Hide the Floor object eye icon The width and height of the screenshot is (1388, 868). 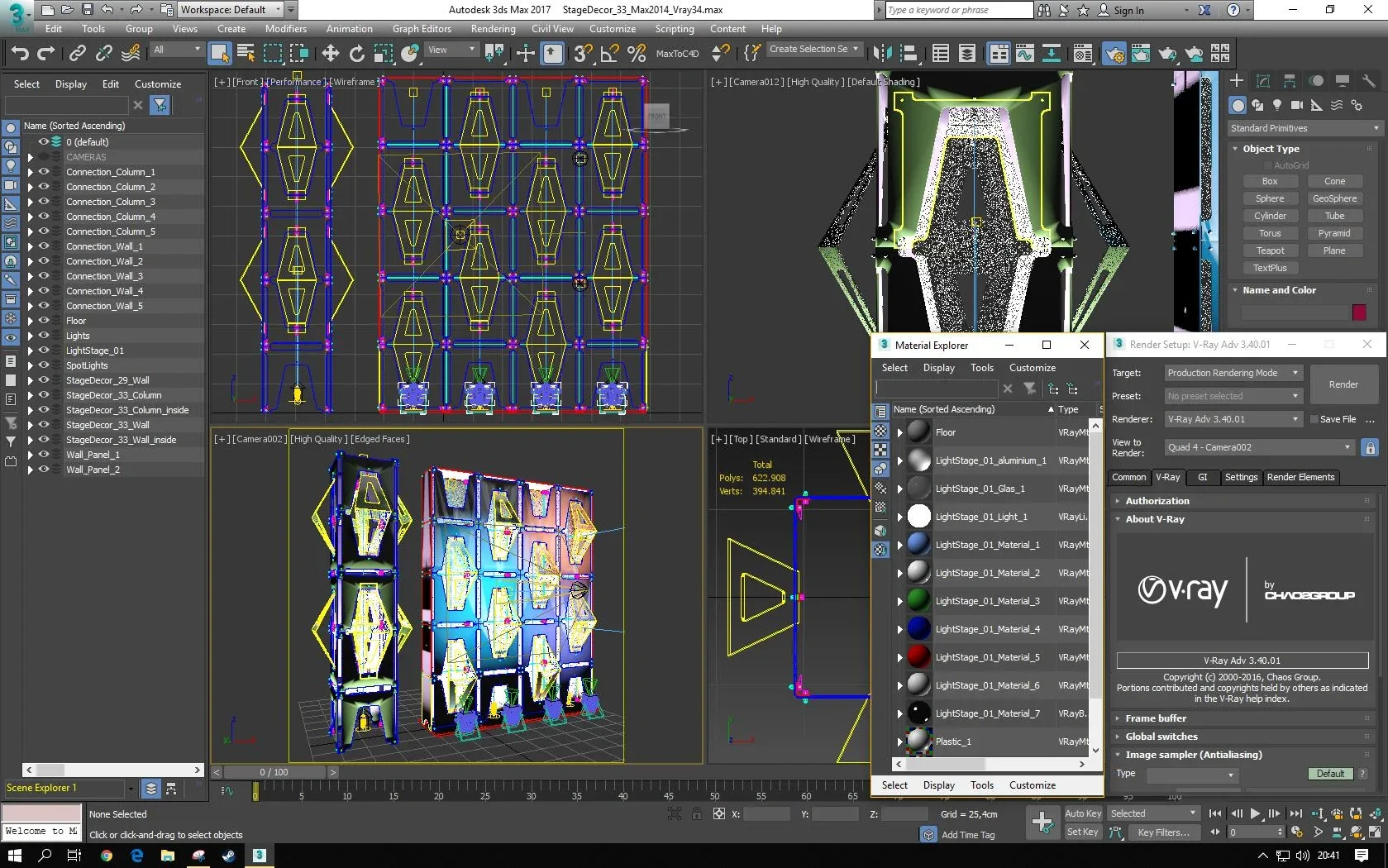point(45,321)
